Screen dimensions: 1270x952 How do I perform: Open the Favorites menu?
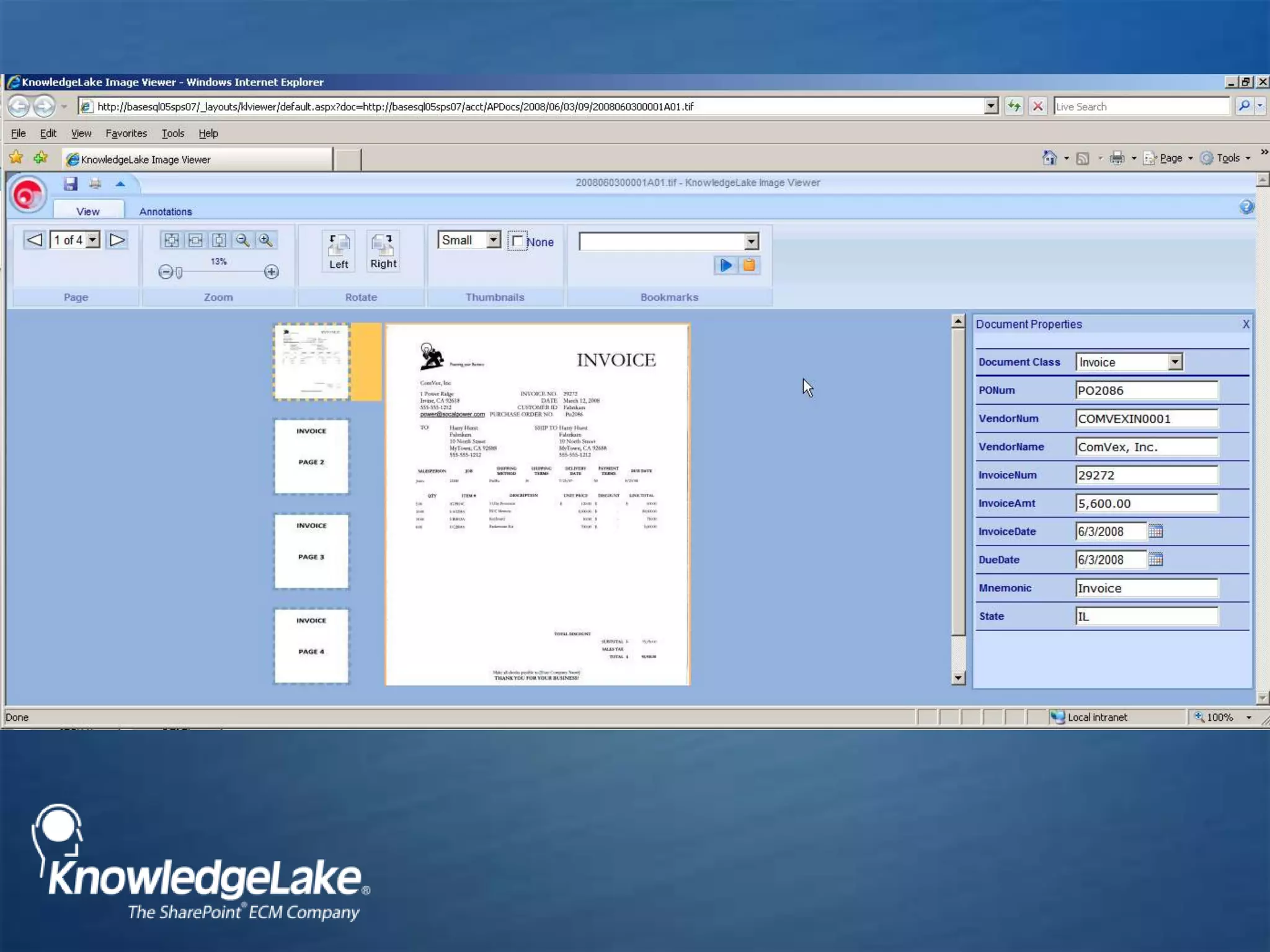[x=126, y=133]
